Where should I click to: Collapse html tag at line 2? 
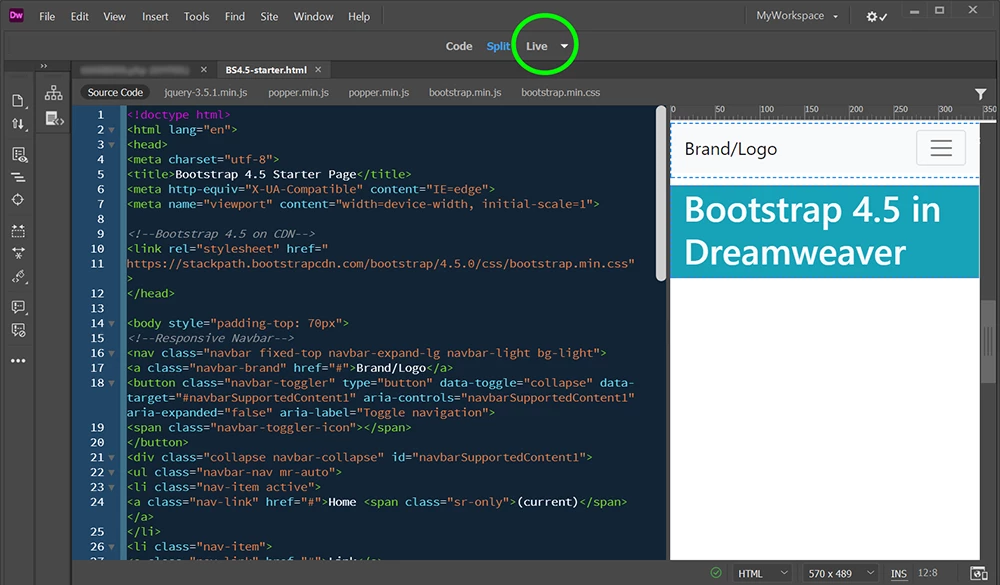pyautogui.click(x=112, y=130)
